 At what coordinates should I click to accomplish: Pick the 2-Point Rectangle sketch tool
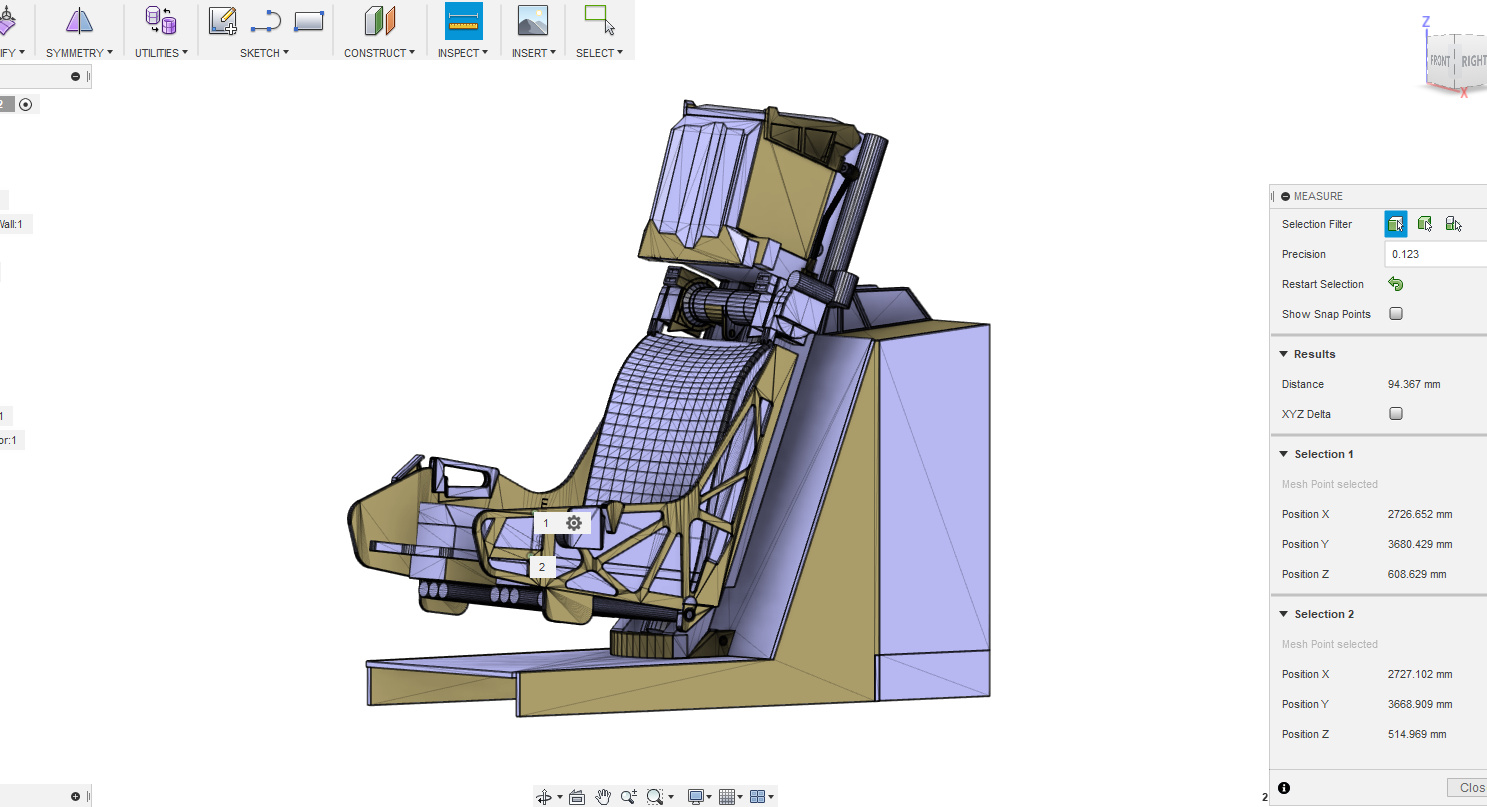coord(309,21)
